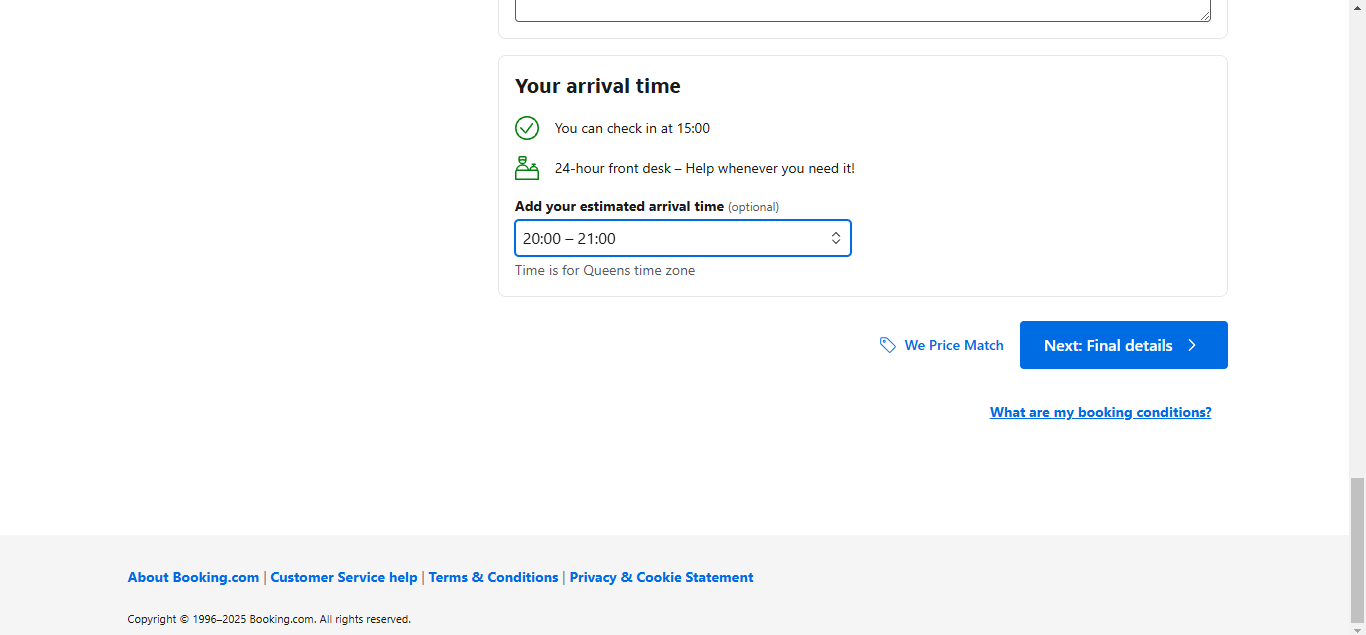Image resolution: width=1366 pixels, height=635 pixels.
Task: View the Privacy & Cookie Statement
Action: coord(661,577)
